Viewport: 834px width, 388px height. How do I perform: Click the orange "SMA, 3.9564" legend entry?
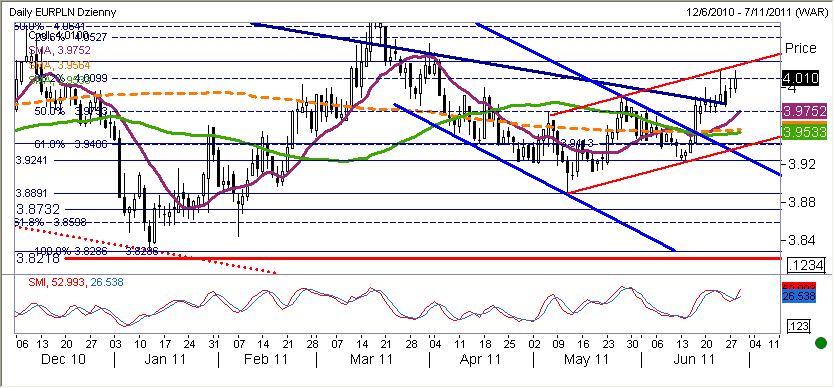tap(60, 65)
